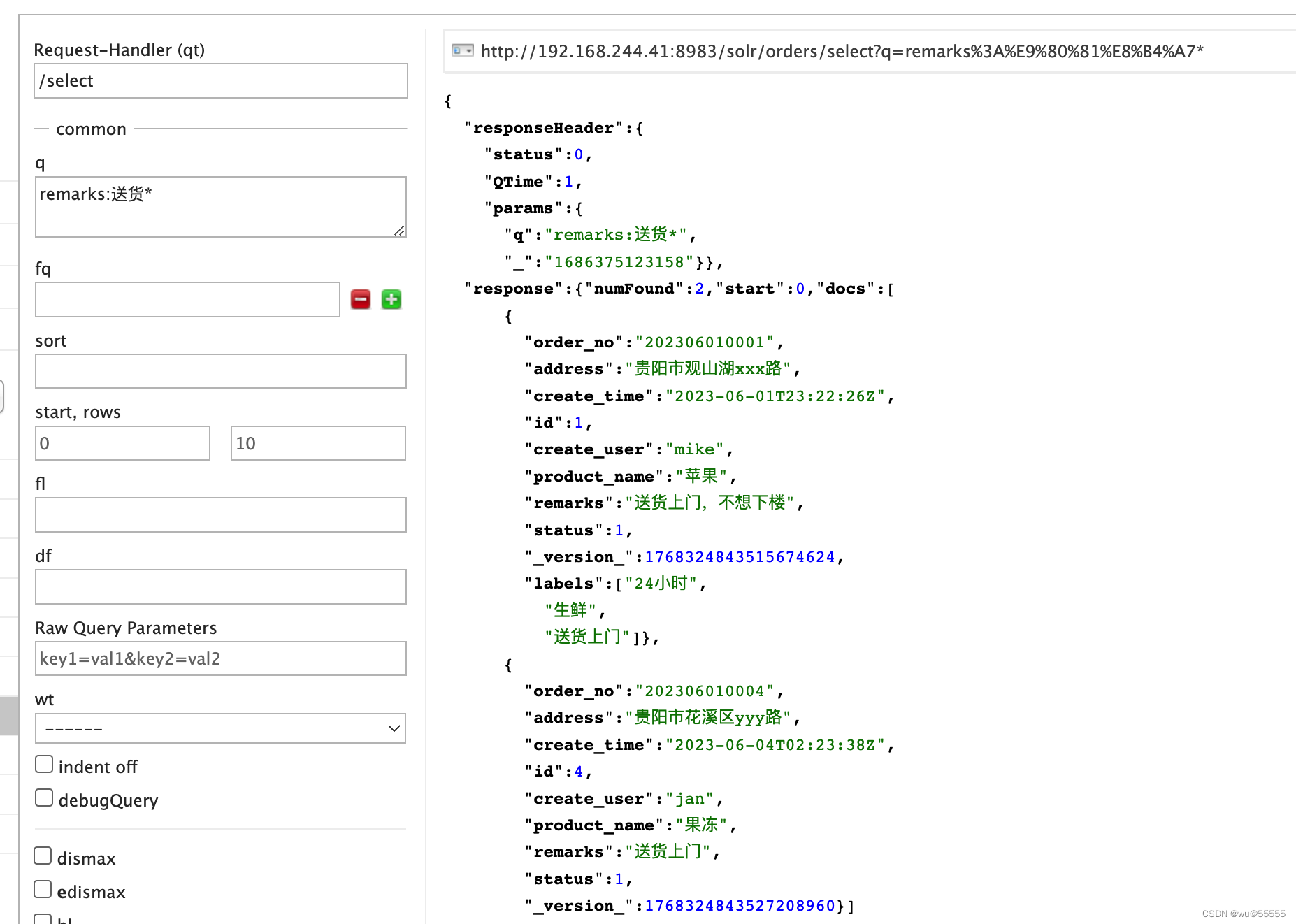
Task: Click the _version_ value 1768324843515674624
Action: tap(740, 557)
